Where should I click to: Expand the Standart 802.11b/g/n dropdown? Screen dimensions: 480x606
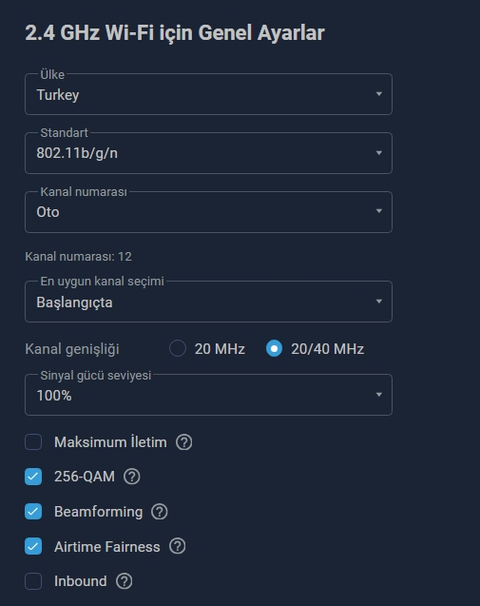209,153
